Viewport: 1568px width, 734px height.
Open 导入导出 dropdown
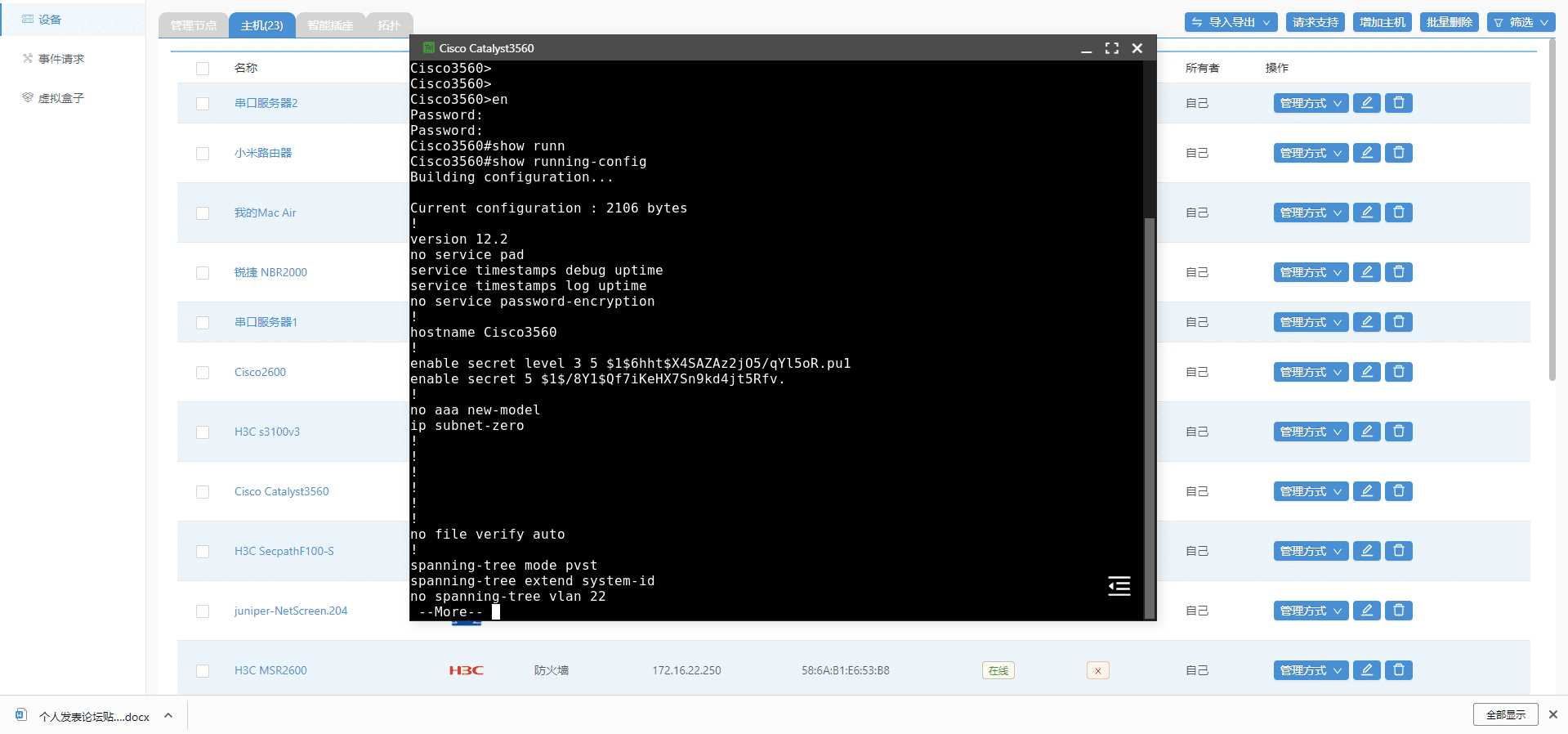click(1231, 22)
